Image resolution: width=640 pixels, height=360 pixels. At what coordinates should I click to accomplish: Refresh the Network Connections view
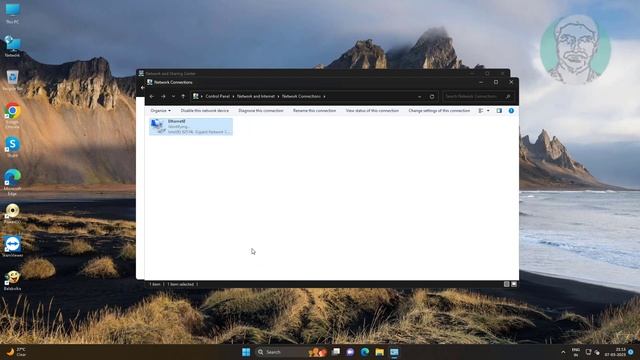pos(432,97)
